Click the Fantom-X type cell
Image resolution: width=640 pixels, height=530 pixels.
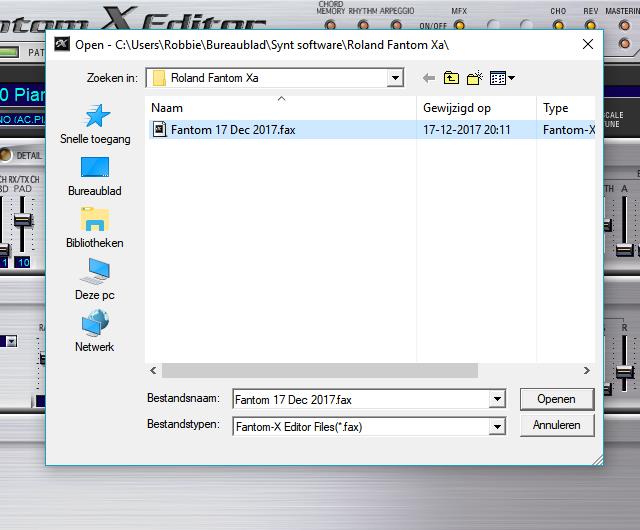tap(569, 130)
